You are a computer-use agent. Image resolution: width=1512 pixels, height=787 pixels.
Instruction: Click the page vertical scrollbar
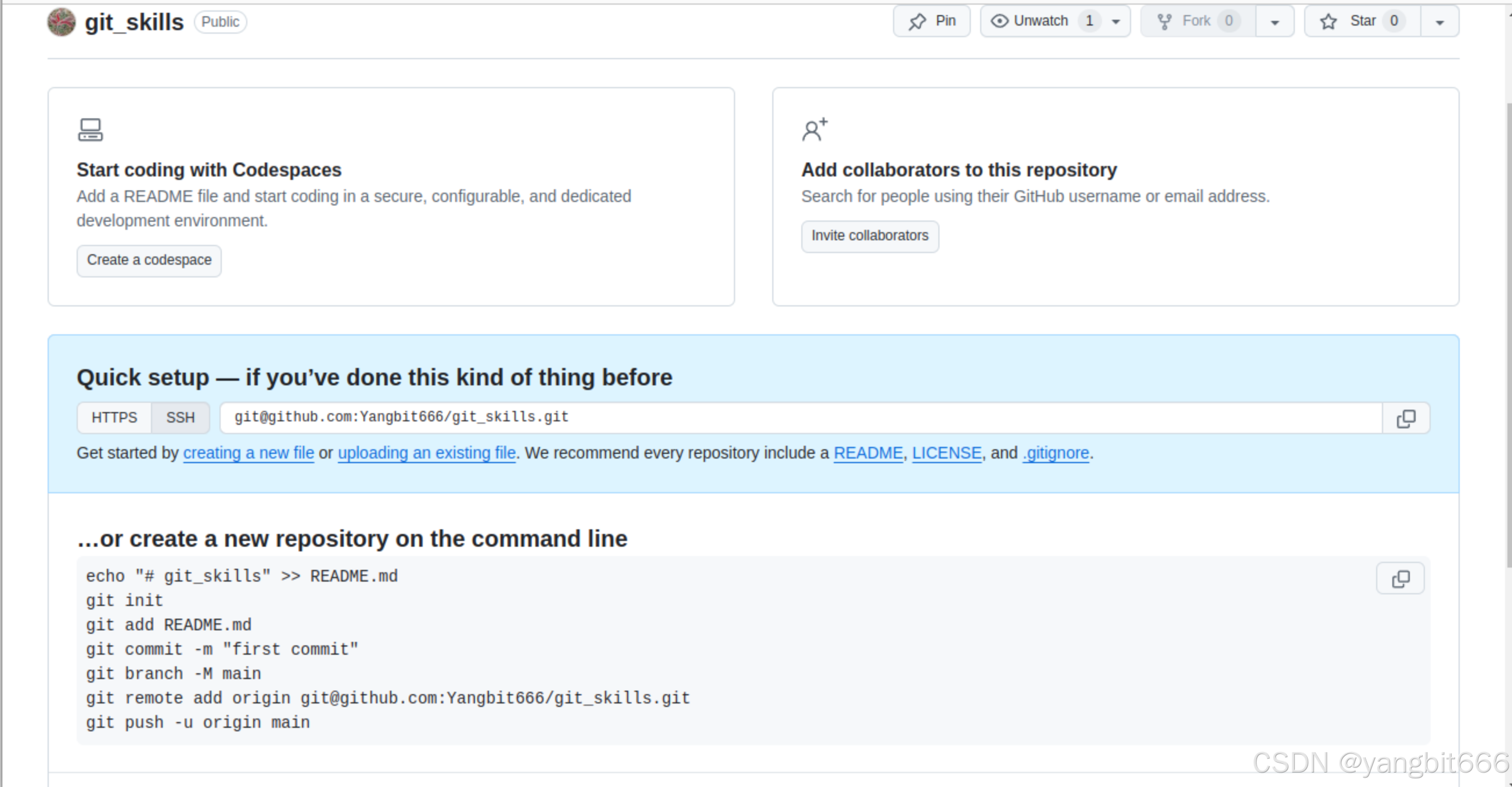1508,334
